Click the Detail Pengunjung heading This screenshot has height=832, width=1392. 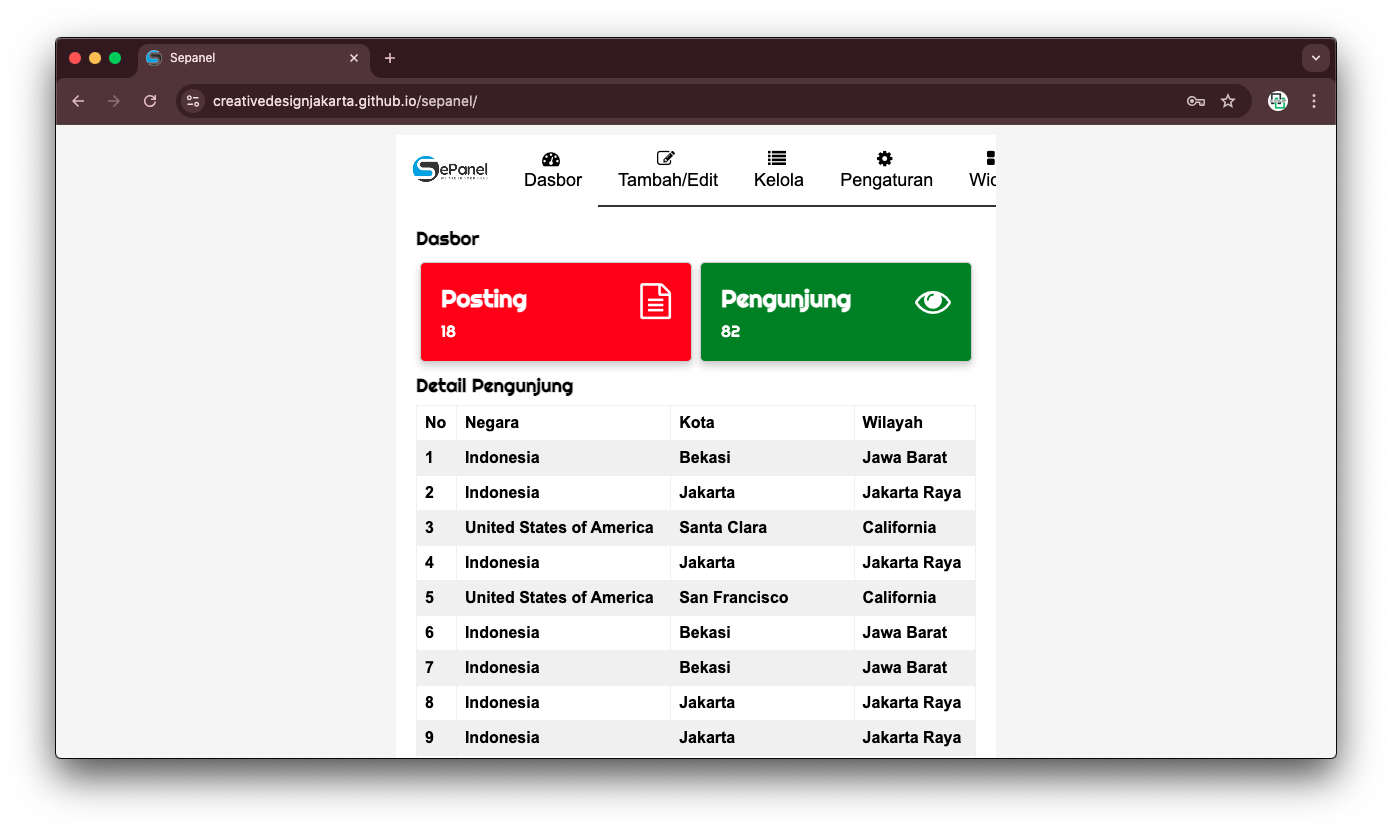tap(494, 386)
